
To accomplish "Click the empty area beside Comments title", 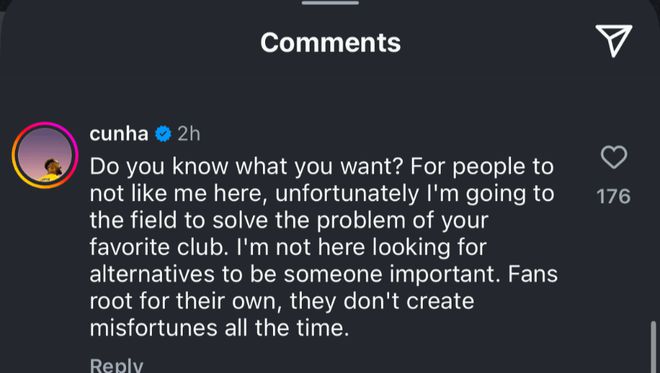I will tap(126, 42).
